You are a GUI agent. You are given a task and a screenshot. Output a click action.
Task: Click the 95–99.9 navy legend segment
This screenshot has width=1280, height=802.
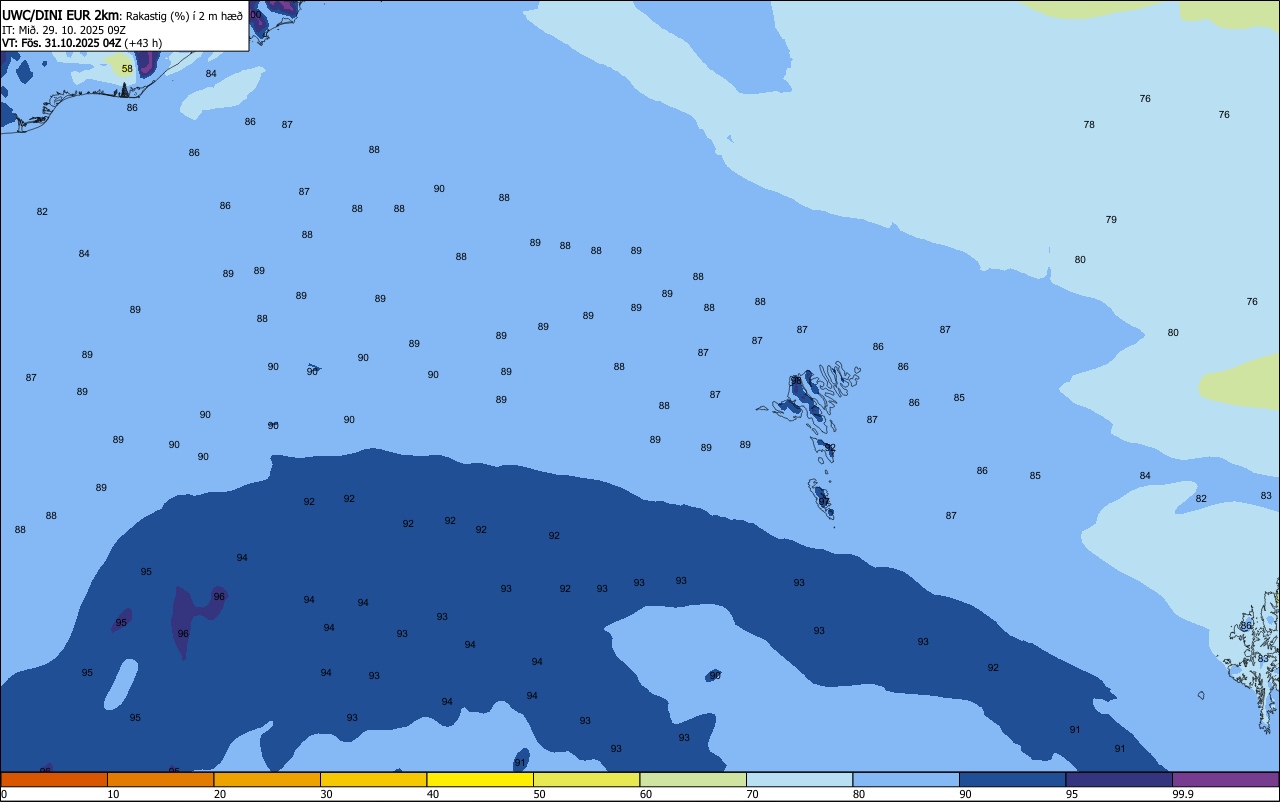(1119, 779)
